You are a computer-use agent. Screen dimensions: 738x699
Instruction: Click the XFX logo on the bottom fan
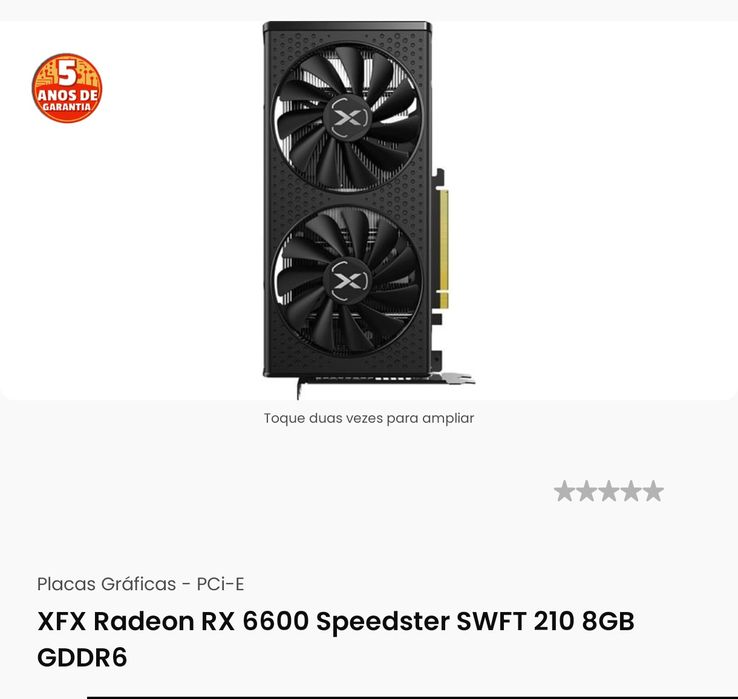[348, 281]
